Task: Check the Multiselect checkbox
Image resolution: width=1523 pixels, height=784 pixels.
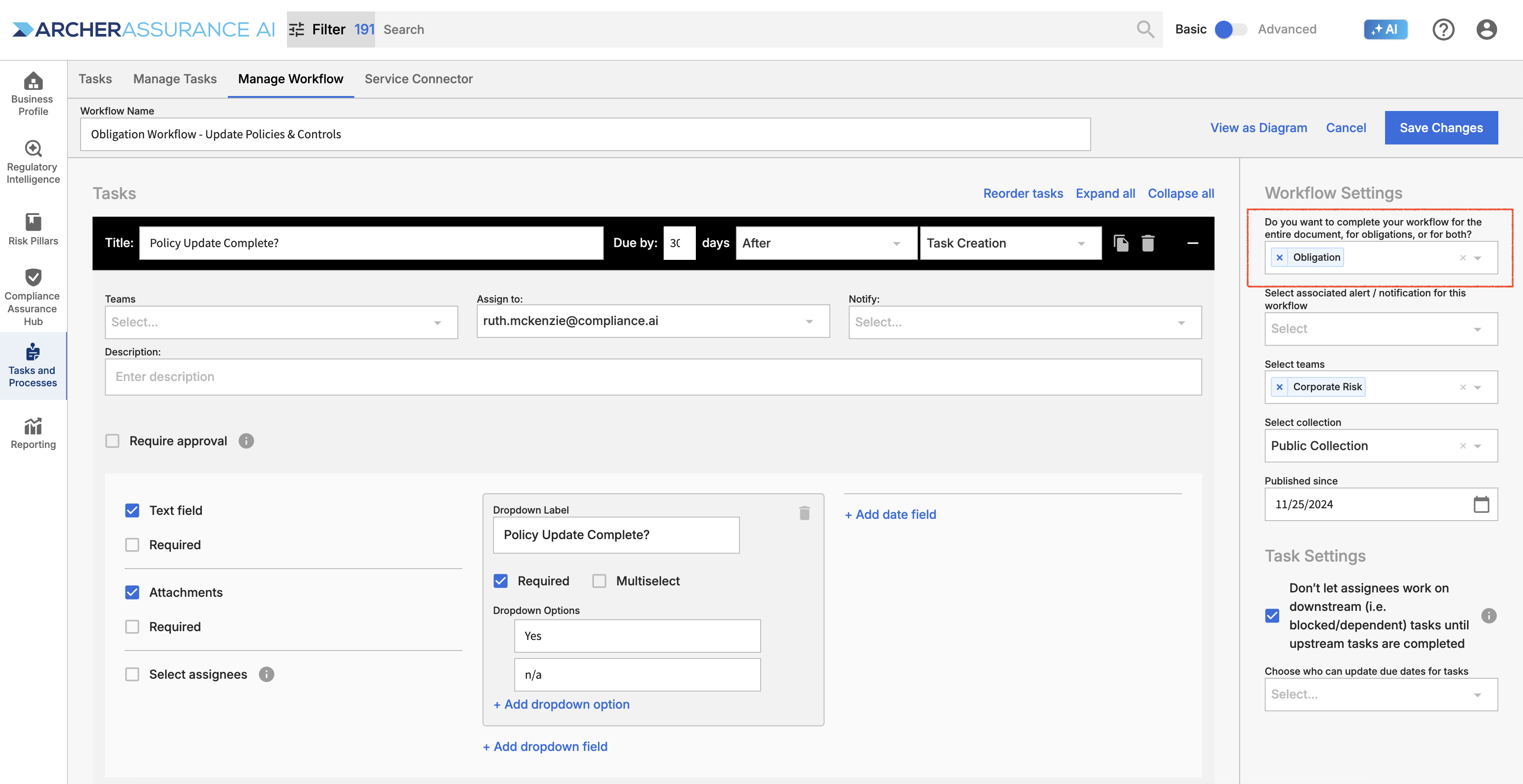Action: click(599, 581)
